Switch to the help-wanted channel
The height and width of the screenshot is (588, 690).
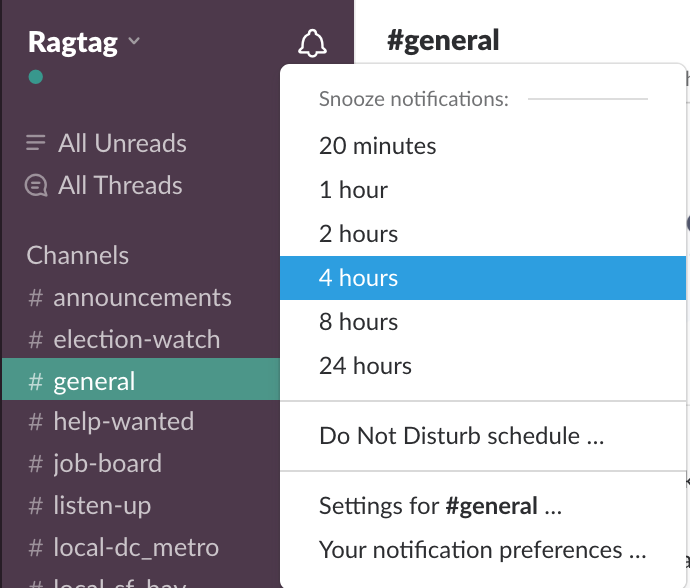coord(123,421)
